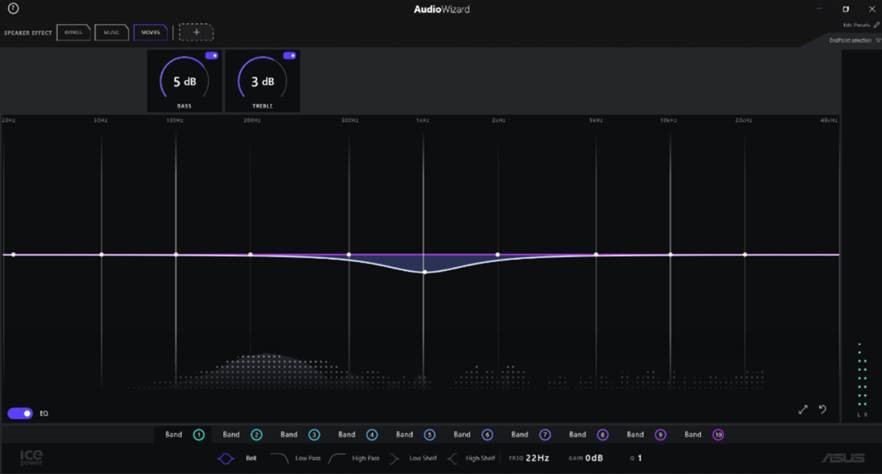Viewport: 882px width, 474px height.
Task: Select Band 2
Action: [x=242, y=435]
